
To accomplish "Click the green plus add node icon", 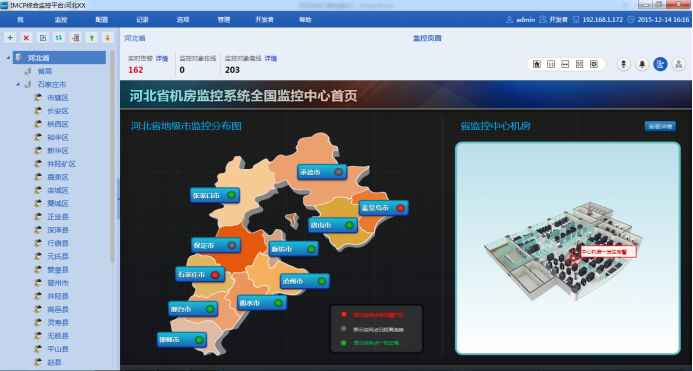I will [x=10, y=38].
